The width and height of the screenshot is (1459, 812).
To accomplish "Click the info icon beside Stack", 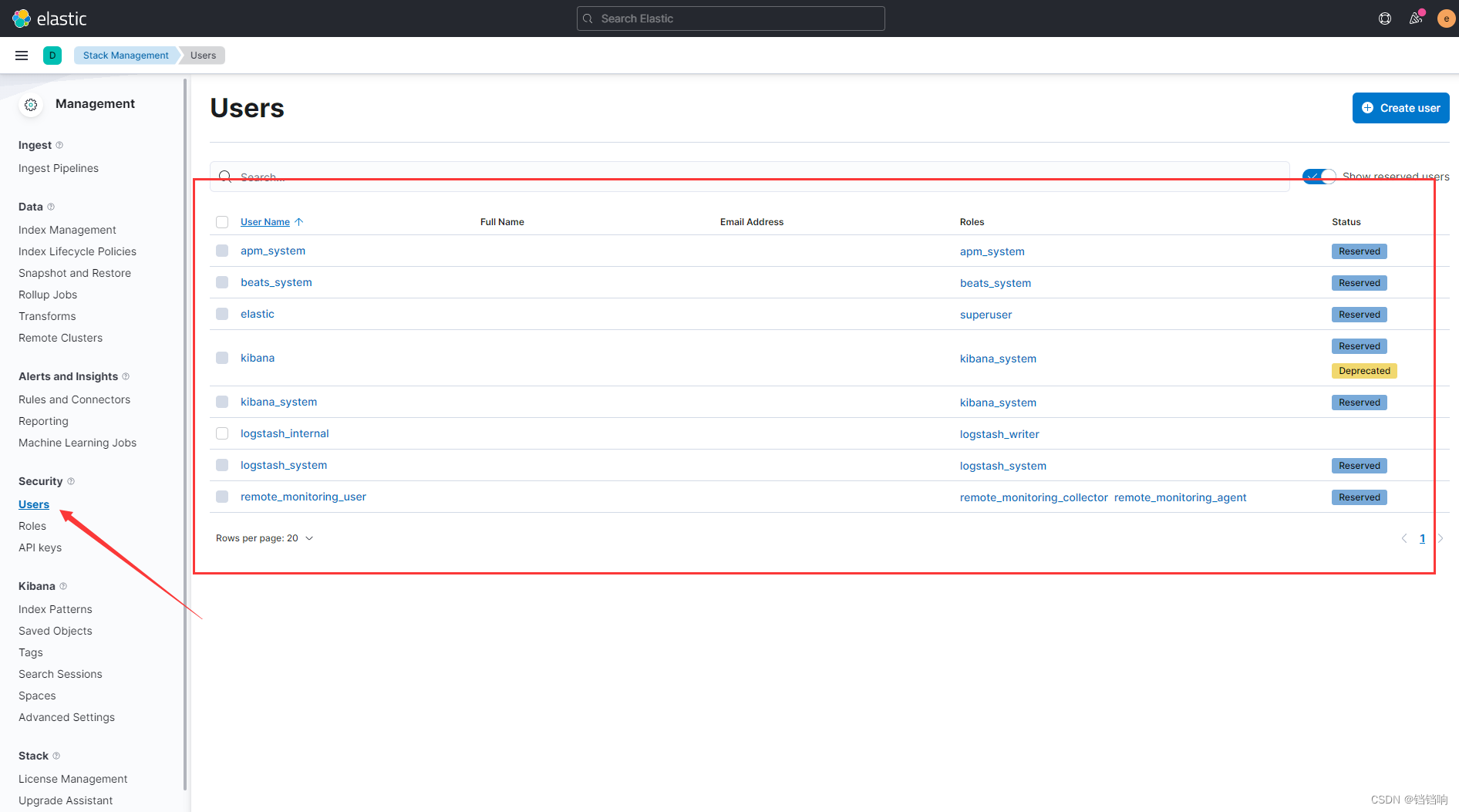I will [56, 756].
